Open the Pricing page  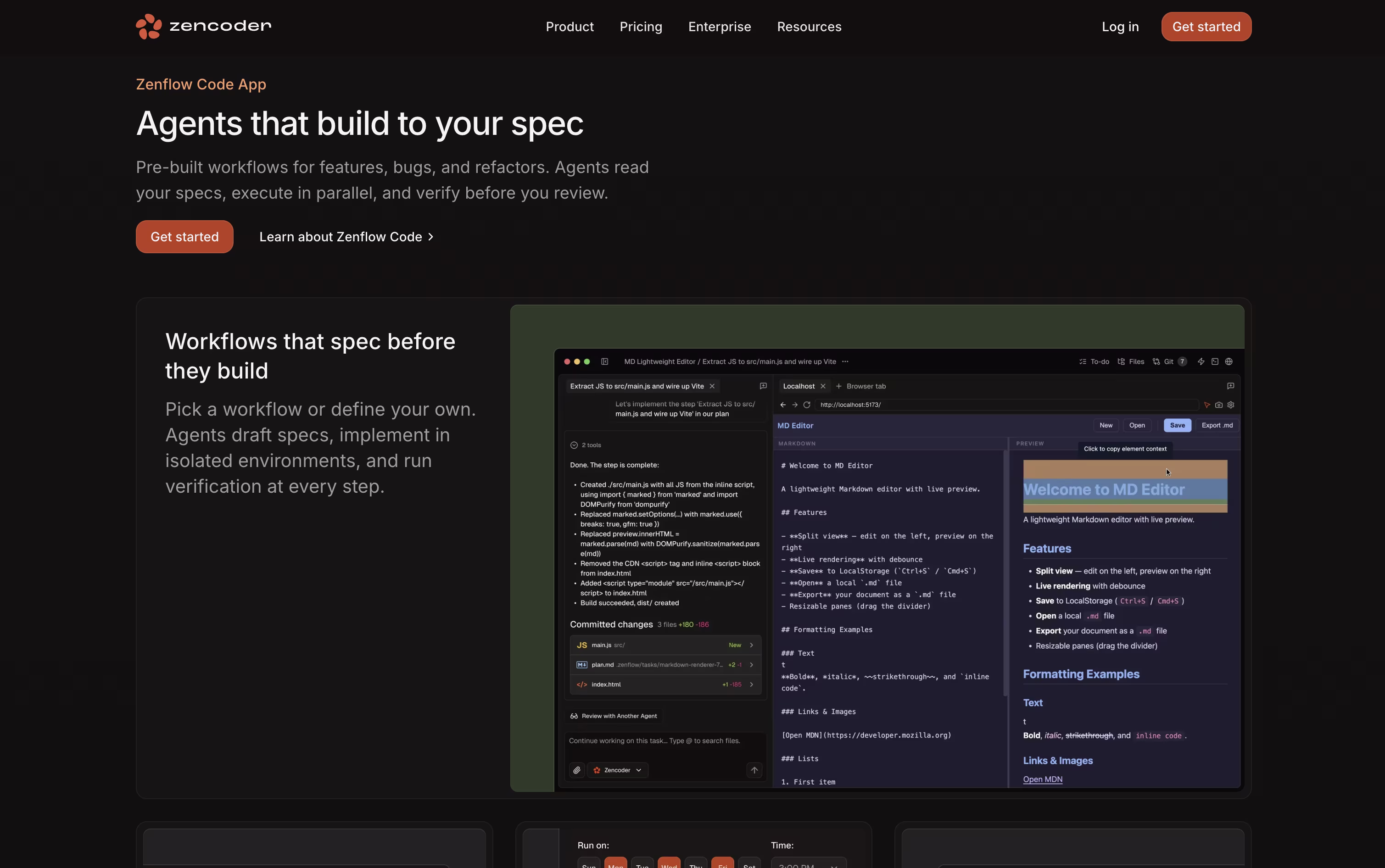pyautogui.click(x=641, y=27)
